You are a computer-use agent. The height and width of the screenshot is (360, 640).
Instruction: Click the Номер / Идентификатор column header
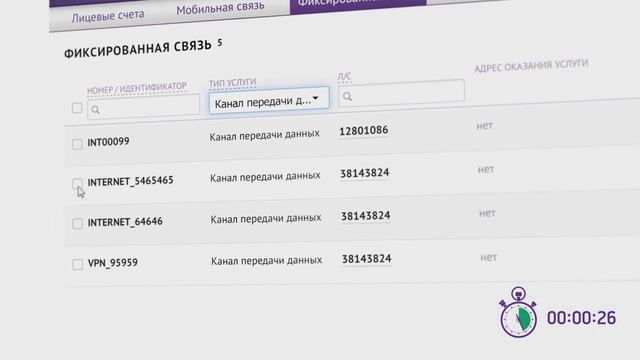(x=137, y=88)
